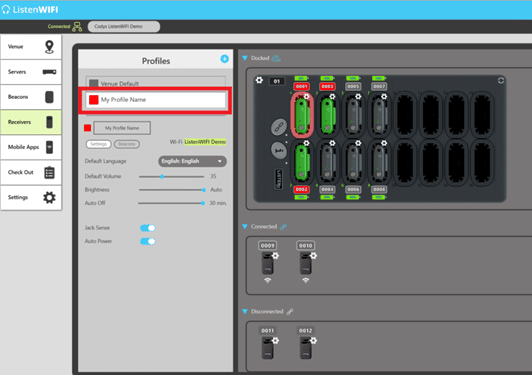Open gear settings for receiver 0004
This screenshot has width=532, height=375.
[x=332, y=143]
